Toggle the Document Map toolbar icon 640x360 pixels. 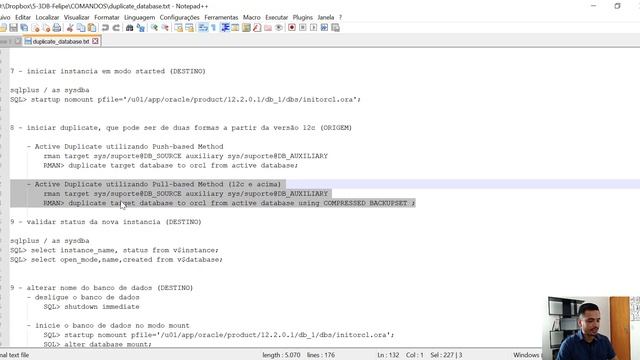point(246,28)
